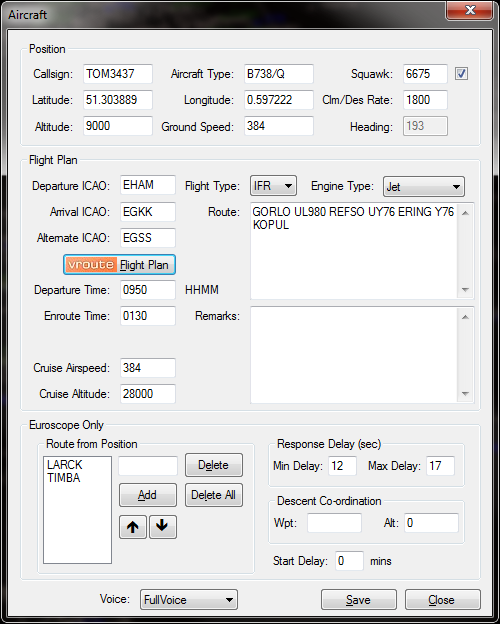Open the vroute Flight Plan lookup
This screenshot has height=624, width=500.
(119, 265)
